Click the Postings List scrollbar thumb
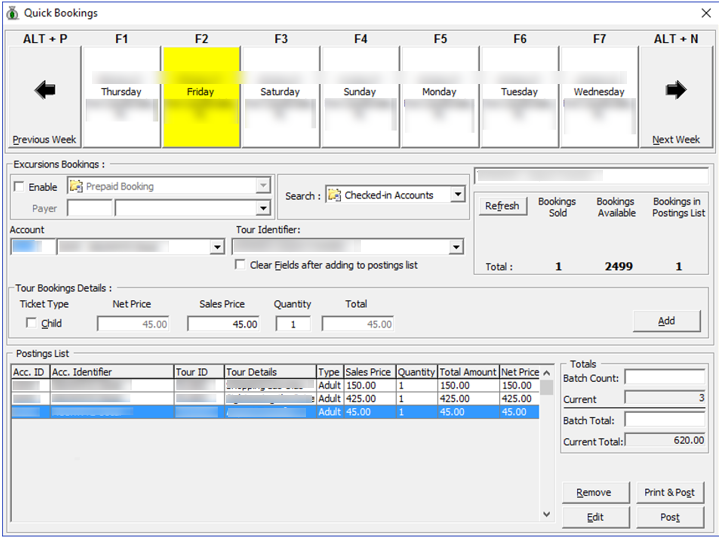 (547, 387)
